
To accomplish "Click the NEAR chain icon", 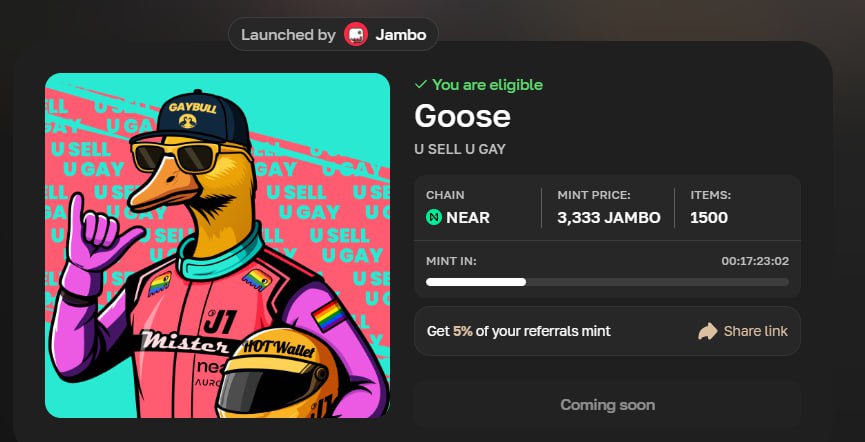I will tap(434, 217).
